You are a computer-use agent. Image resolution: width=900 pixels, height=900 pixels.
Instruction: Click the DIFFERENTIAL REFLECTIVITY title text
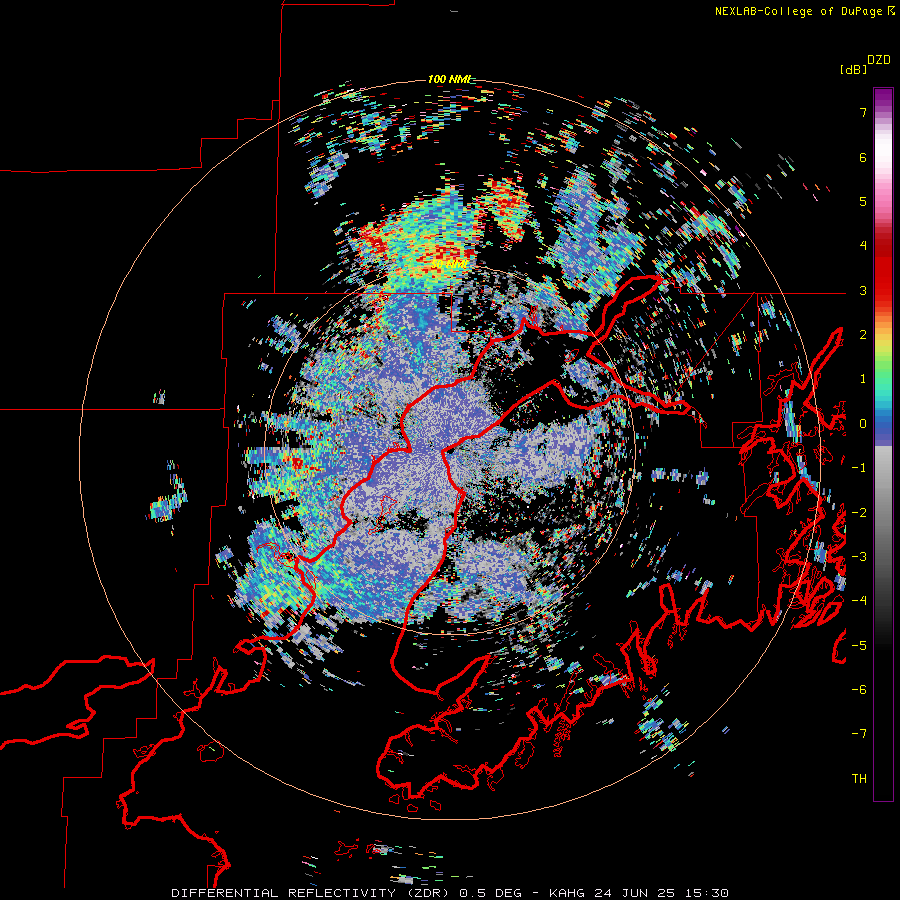tap(284, 893)
